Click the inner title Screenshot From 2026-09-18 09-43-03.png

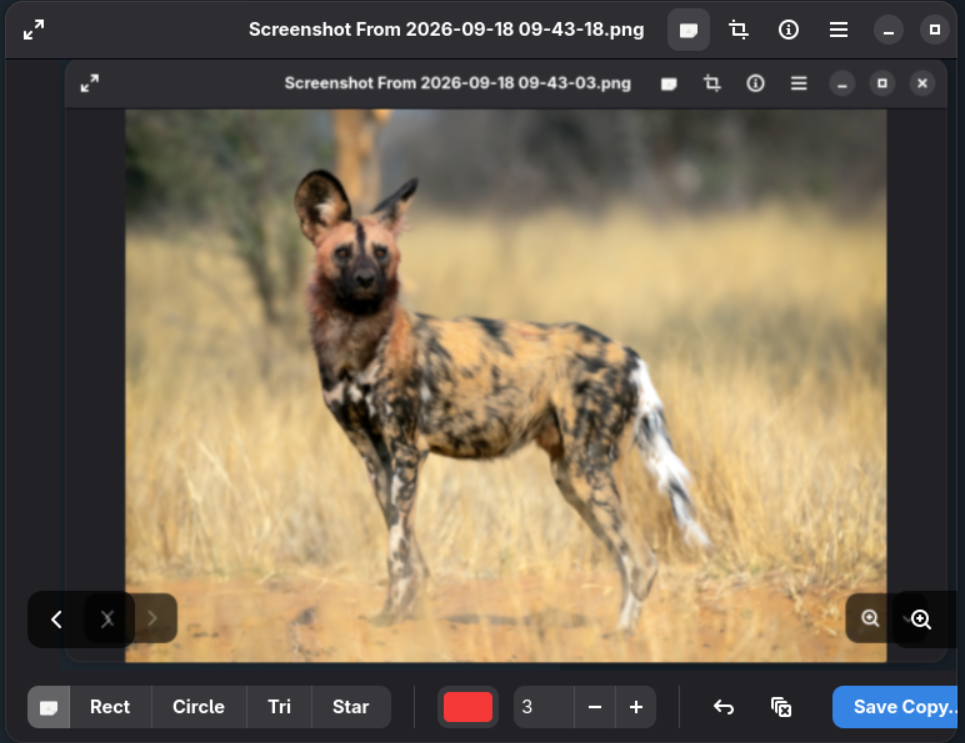[x=457, y=83]
